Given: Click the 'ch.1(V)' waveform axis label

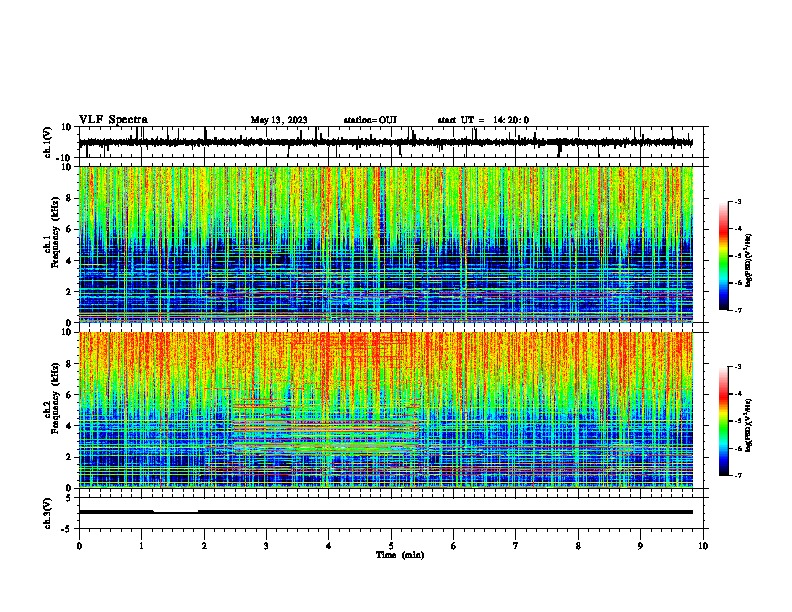Looking at the screenshot, I should pyautogui.click(x=48, y=142).
